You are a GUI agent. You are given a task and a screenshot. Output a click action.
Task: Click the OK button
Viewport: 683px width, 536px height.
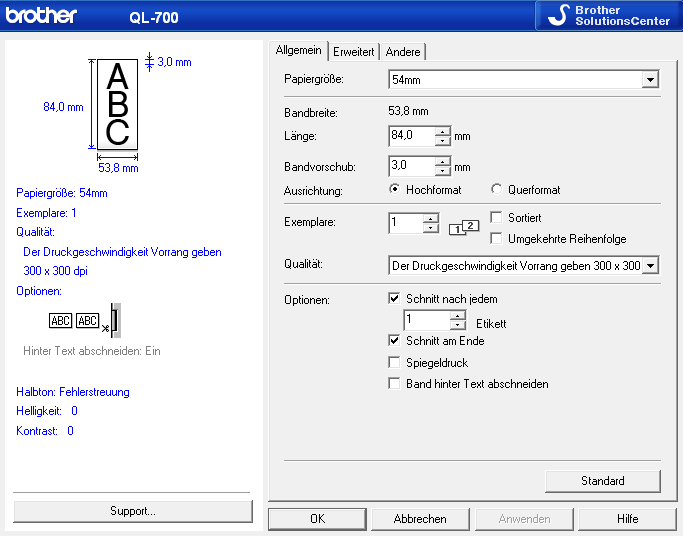click(317, 519)
